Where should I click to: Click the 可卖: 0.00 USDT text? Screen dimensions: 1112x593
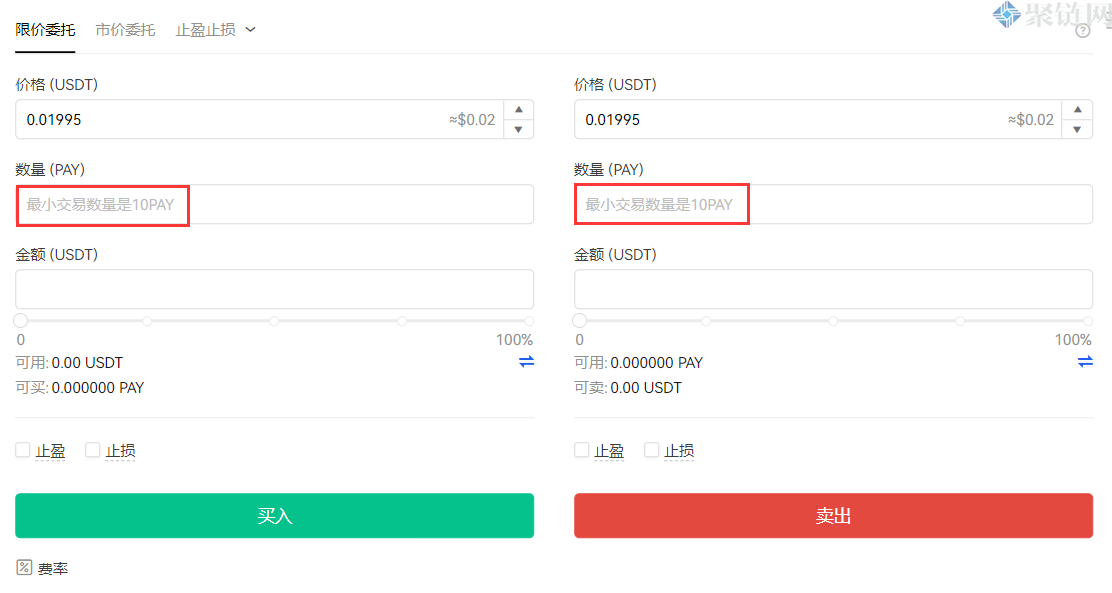(628, 388)
